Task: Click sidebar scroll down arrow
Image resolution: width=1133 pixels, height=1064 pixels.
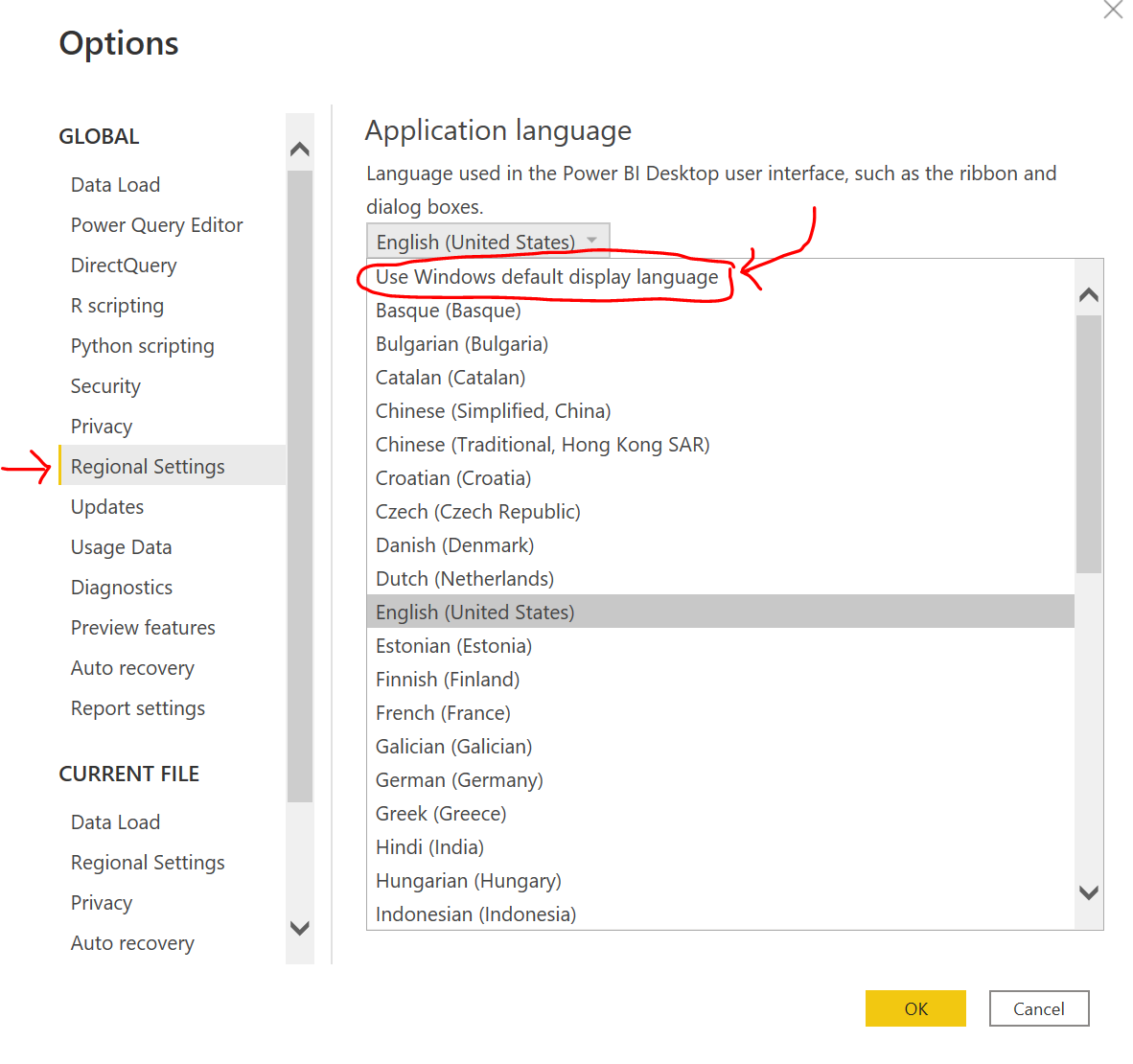Action: (300, 928)
